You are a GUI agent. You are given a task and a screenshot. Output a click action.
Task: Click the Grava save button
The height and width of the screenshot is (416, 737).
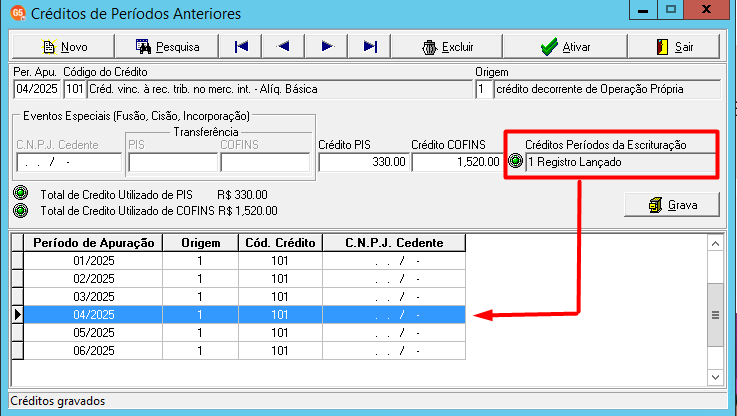[672, 205]
